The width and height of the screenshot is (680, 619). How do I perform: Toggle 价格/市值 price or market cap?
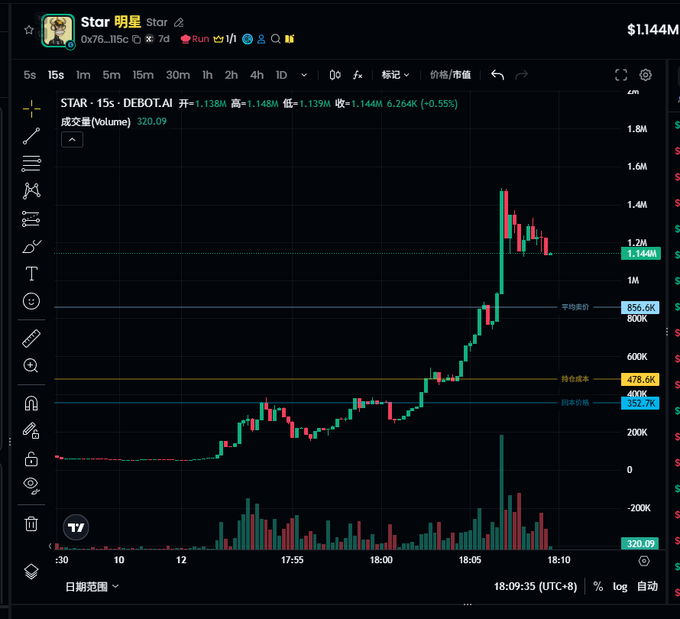pyautogui.click(x=450, y=75)
